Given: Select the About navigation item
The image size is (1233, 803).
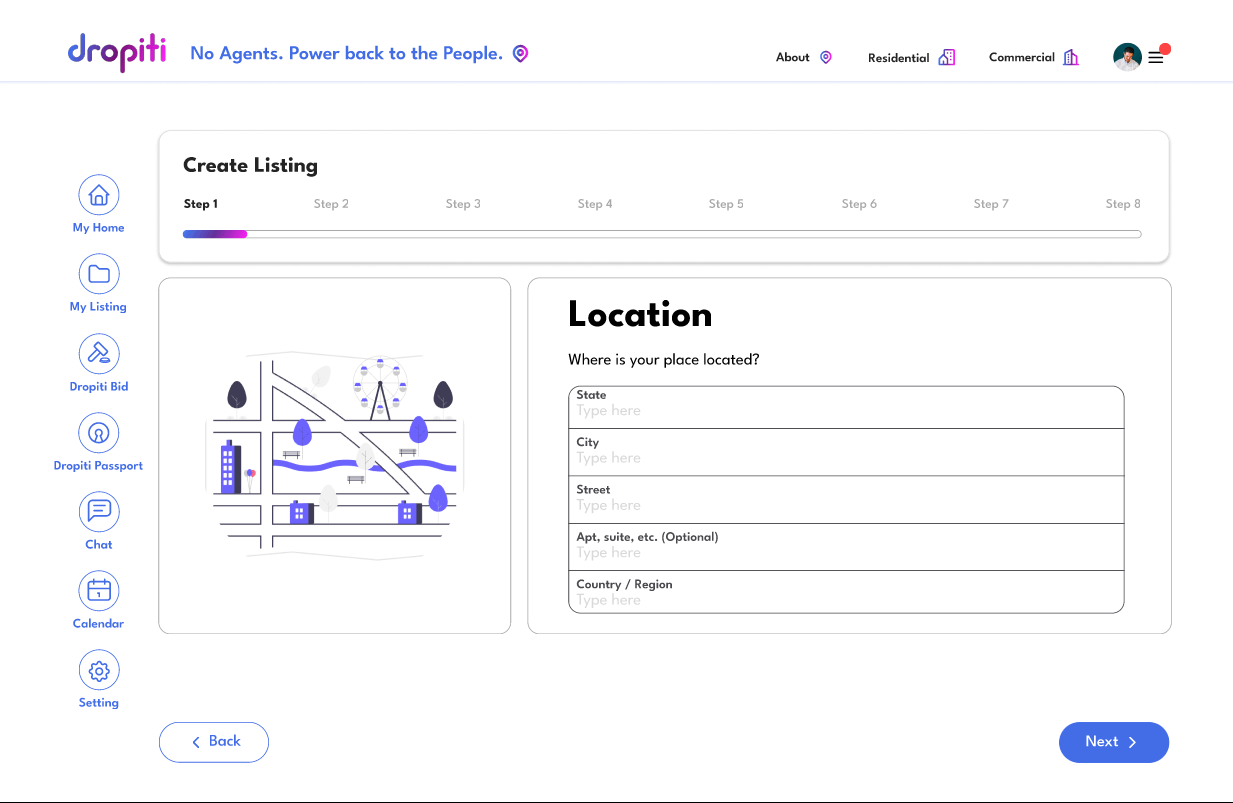Looking at the screenshot, I should 803,57.
